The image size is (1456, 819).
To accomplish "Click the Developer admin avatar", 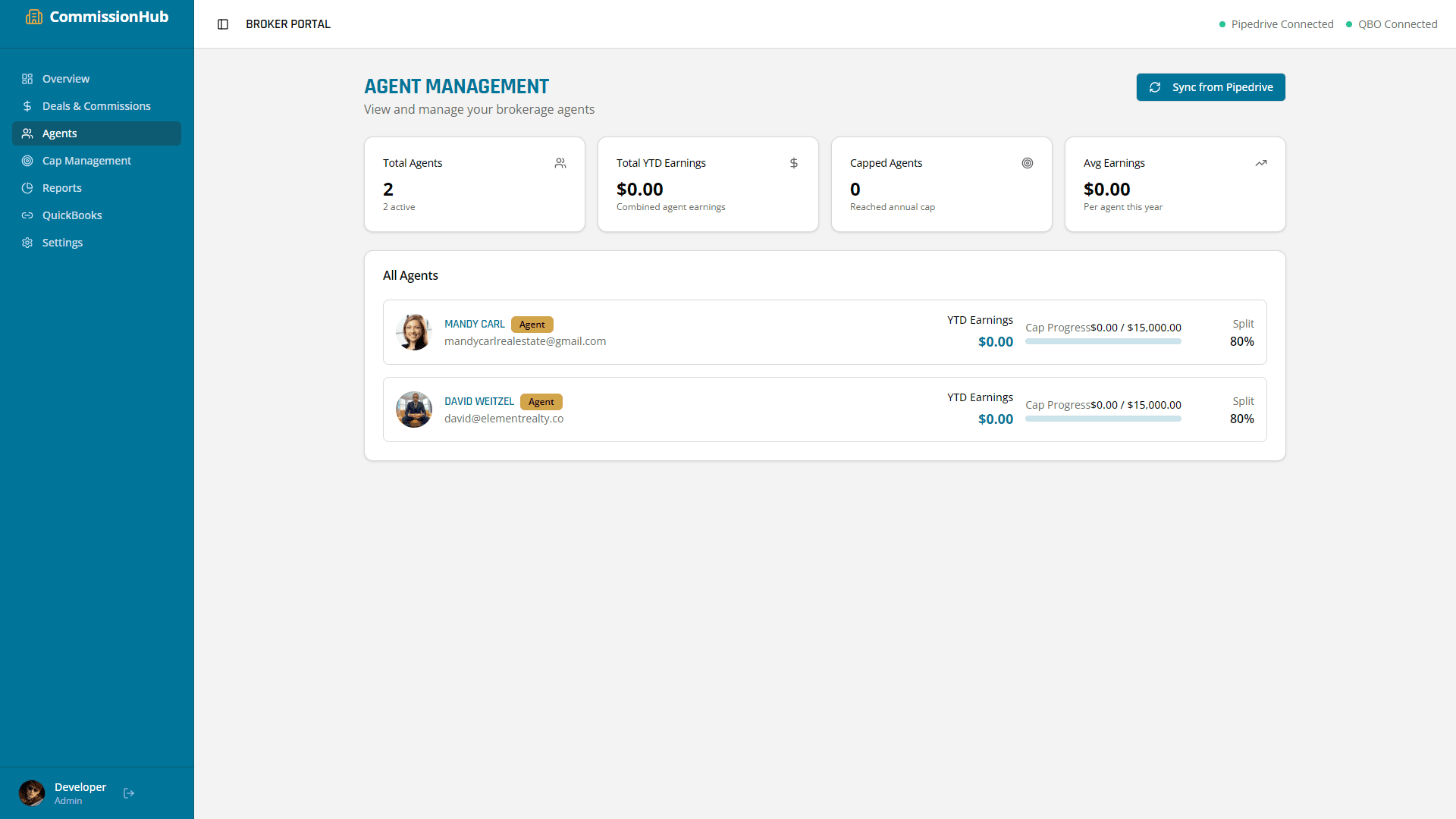I will click(x=32, y=793).
